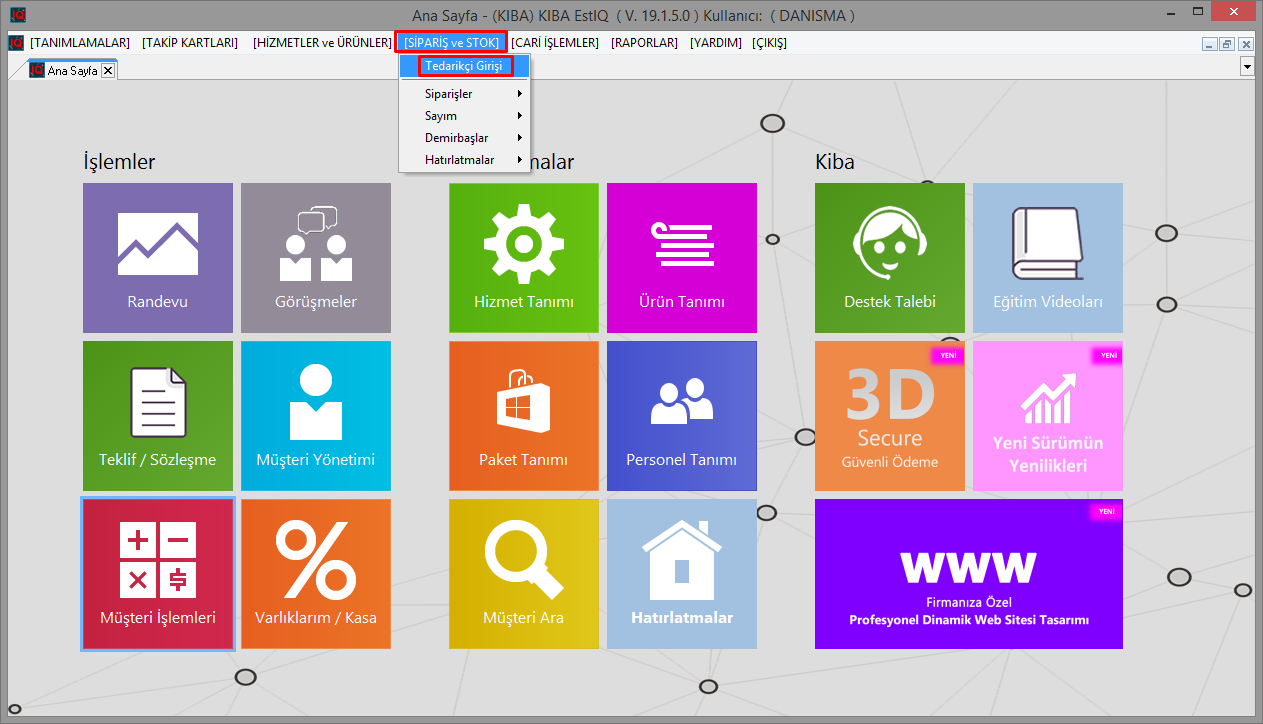The height and width of the screenshot is (724, 1263).
Task: Open the Randevu appointment tile
Action: tap(158, 257)
